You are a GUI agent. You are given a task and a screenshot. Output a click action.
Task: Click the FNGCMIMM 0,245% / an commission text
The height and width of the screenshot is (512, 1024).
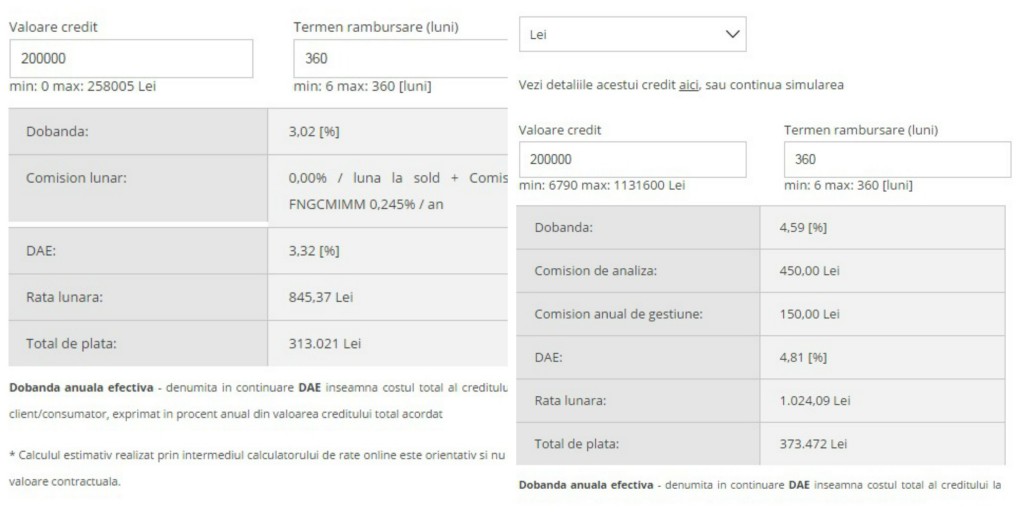coord(366,204)
